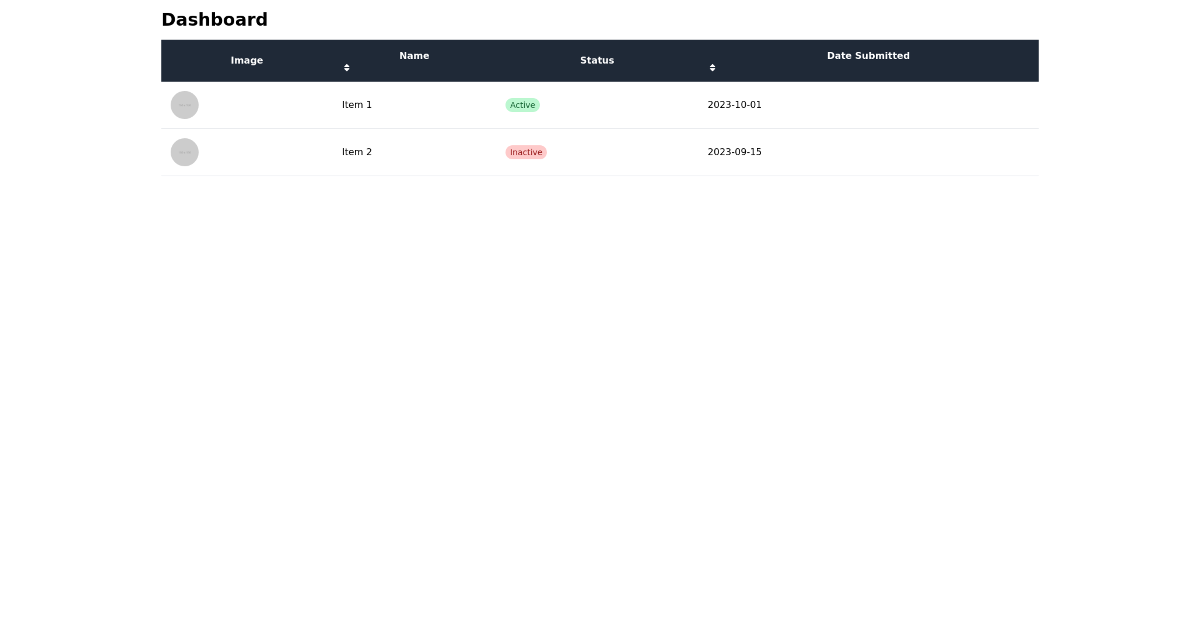The width and height of the screenshot is (1200, 630).
Task: Select the Active status badge
Action: pos(522,105)
